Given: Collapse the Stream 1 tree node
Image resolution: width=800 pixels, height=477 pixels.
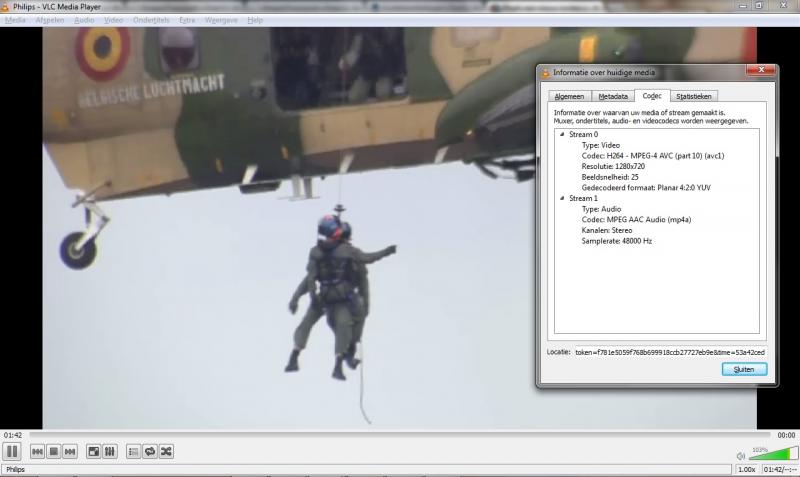Looking at the screenshot, I should tap(562, 198).
